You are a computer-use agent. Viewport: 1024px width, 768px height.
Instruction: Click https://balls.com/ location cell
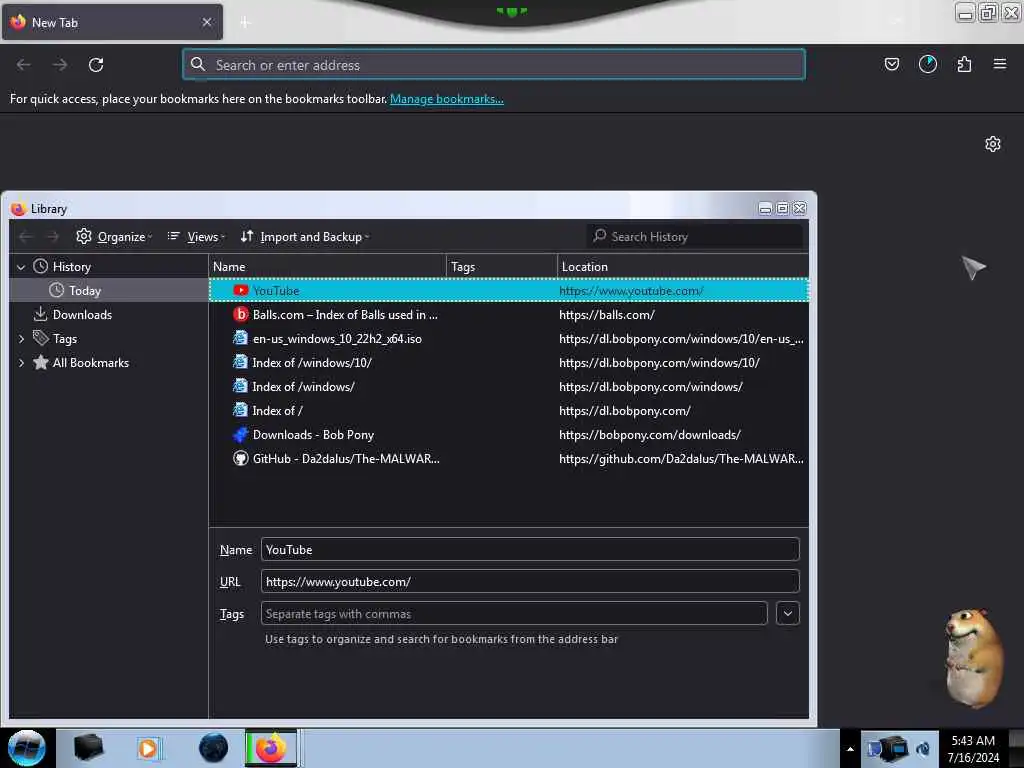[x=607, y=315]
